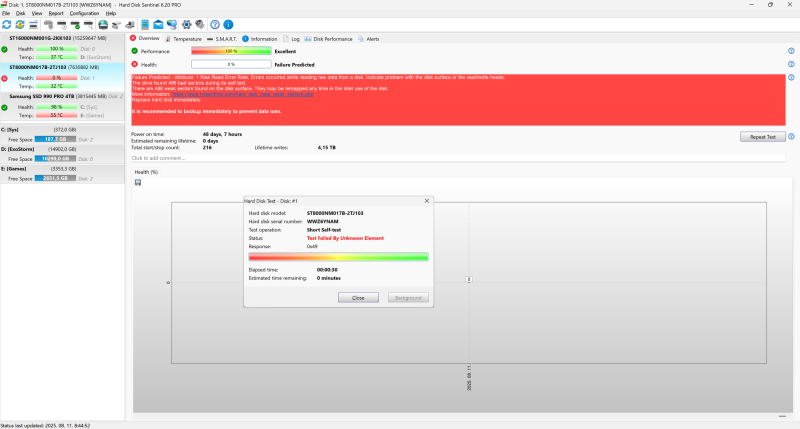The image size is (800, 429).
Task: Click the red X status icon of ST8000NM017B disk
Action: [5, 79]
